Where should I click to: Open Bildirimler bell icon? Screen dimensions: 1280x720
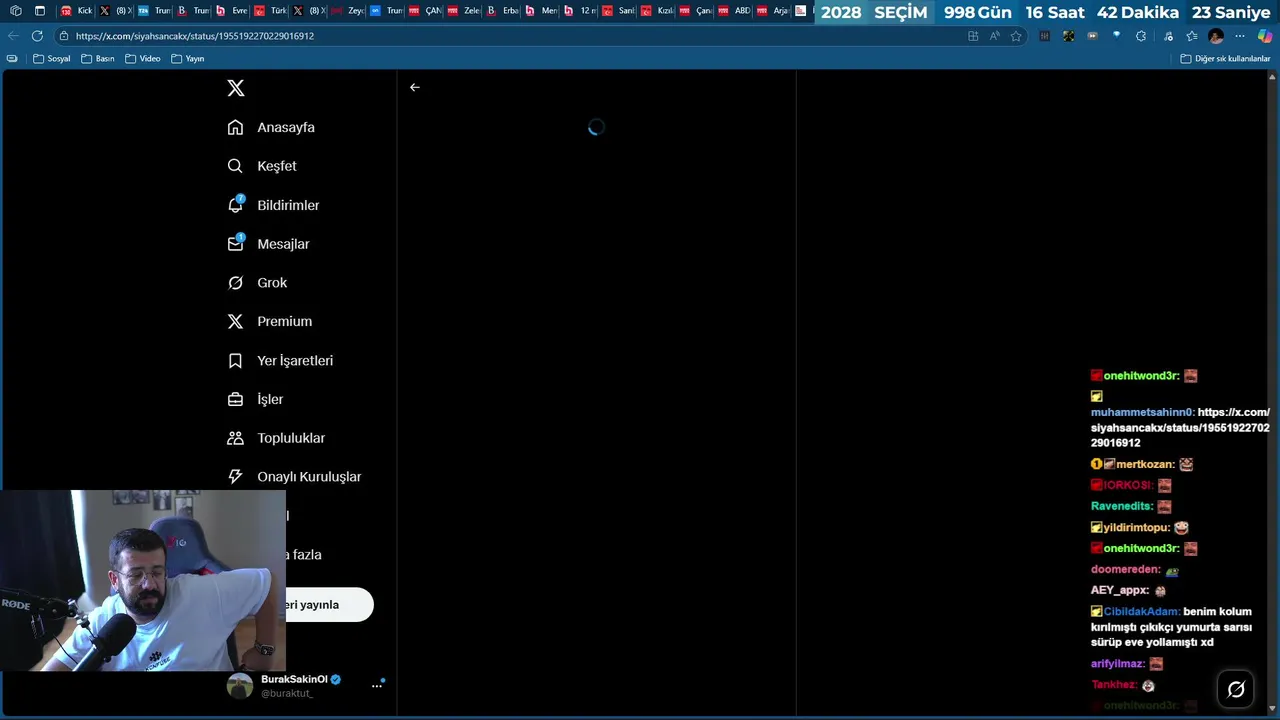[236, 204]
